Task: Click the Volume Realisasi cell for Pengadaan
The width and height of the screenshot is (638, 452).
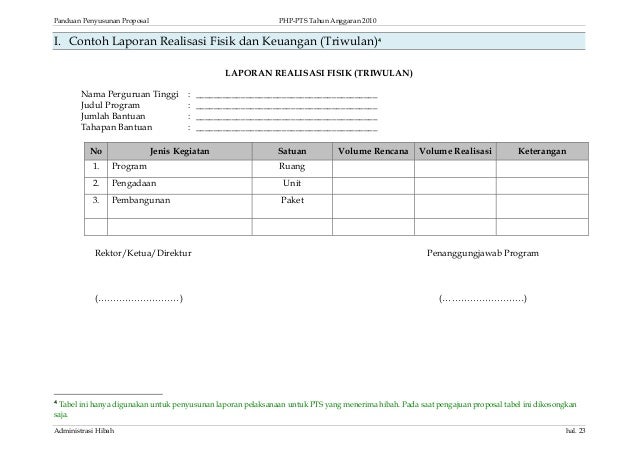Action: coord(455,186)
